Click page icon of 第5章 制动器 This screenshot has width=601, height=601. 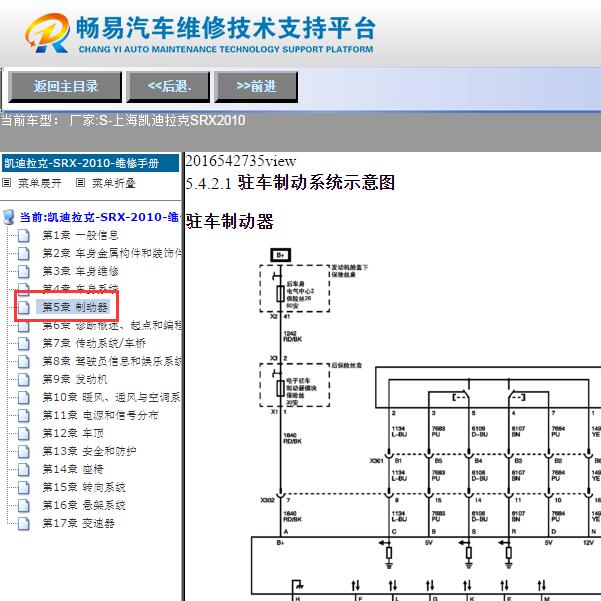(24, 307)
